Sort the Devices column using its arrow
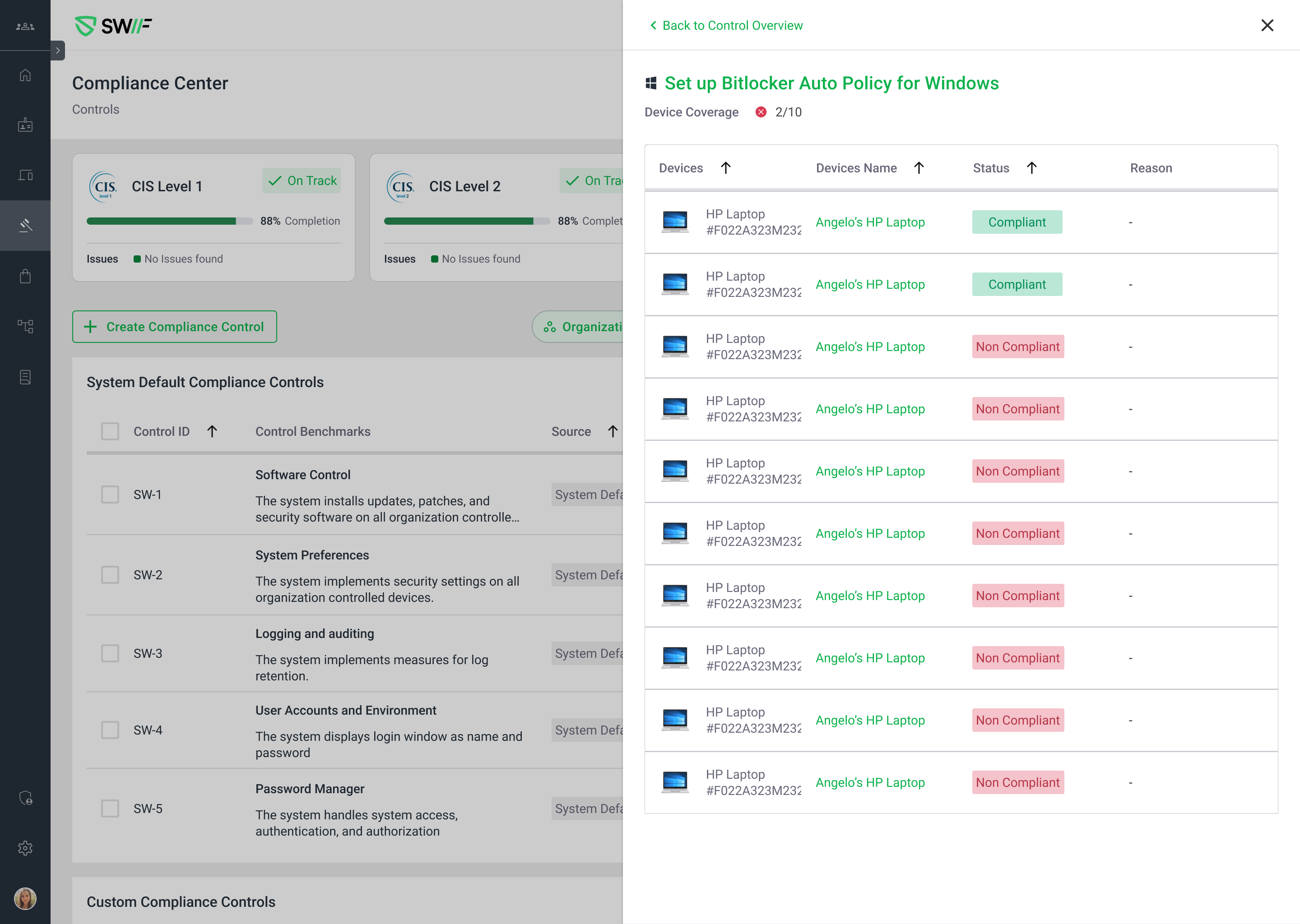Viewport: 1300px width, 924px height. click(x=726, y=168)
